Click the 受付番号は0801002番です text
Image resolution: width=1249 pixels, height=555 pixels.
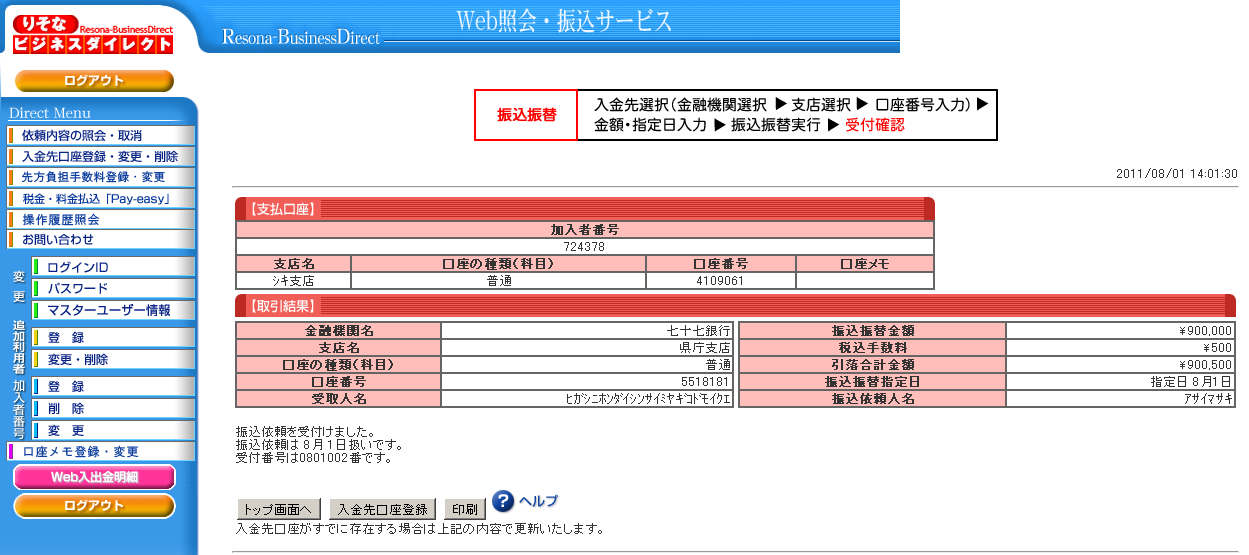(313, 458)
